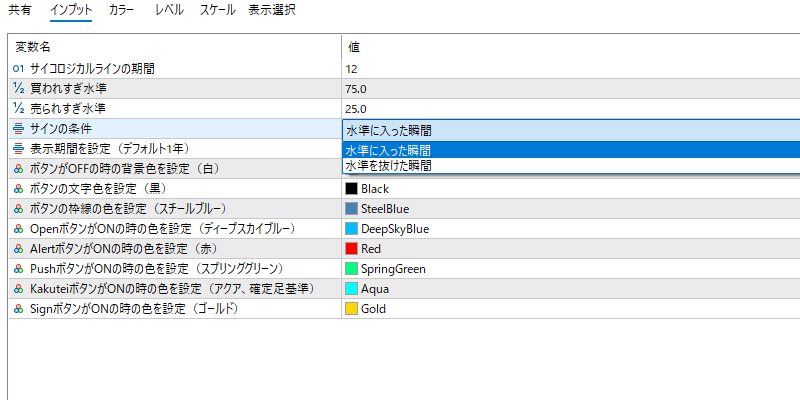Click the Gold color swatch
The width and height of the screenshot is (800, 400).
pos(352,309)
